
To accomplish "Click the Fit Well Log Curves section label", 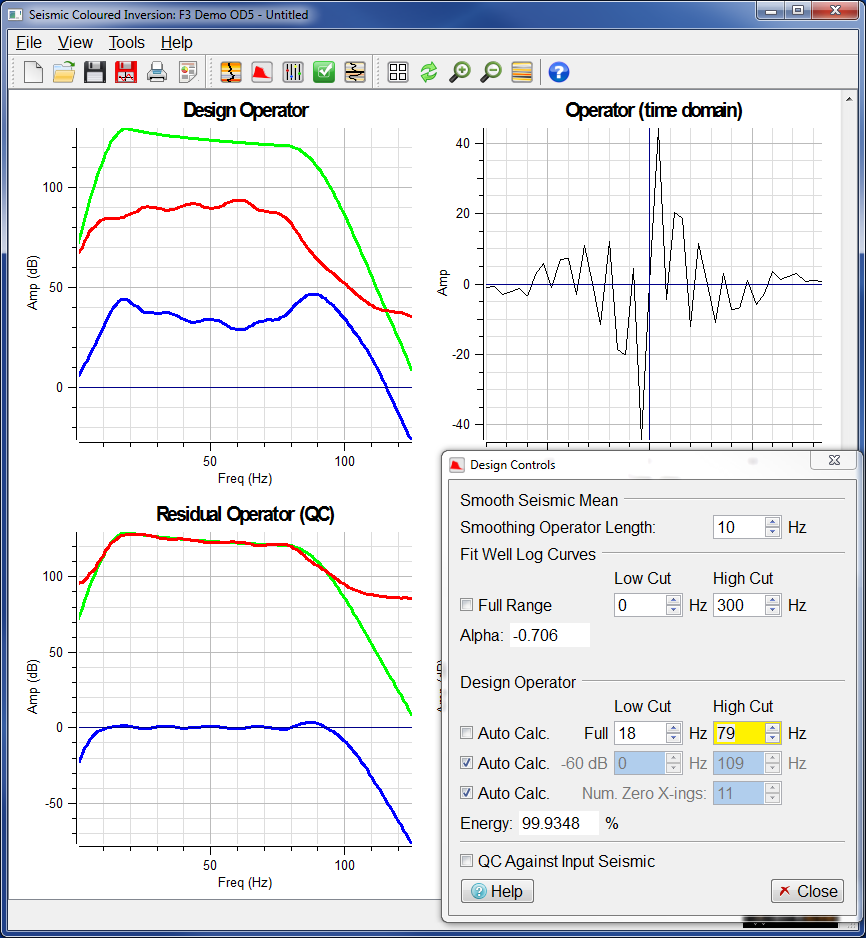I will pos(527,554).
